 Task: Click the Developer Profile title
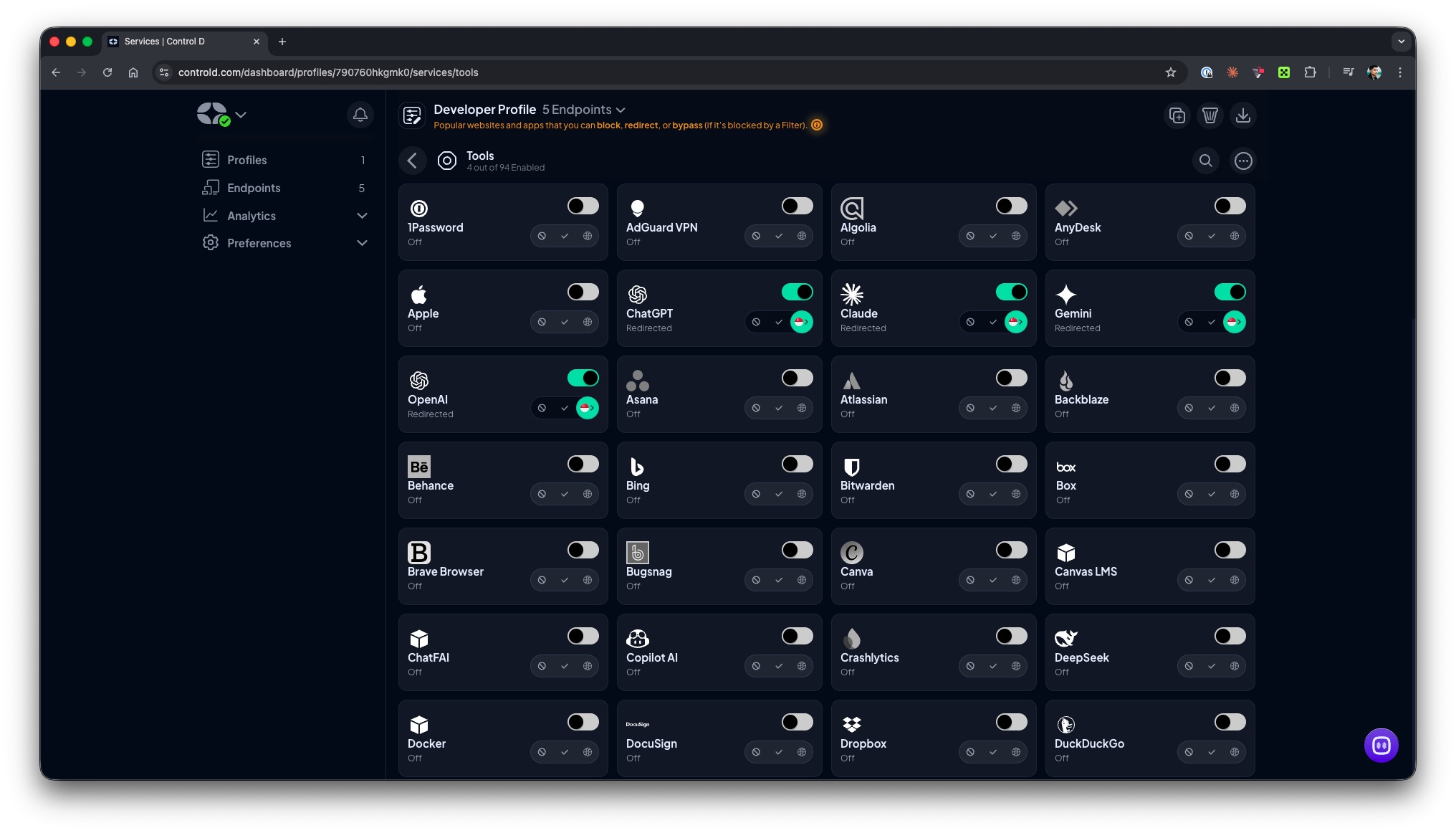[484, 110]
